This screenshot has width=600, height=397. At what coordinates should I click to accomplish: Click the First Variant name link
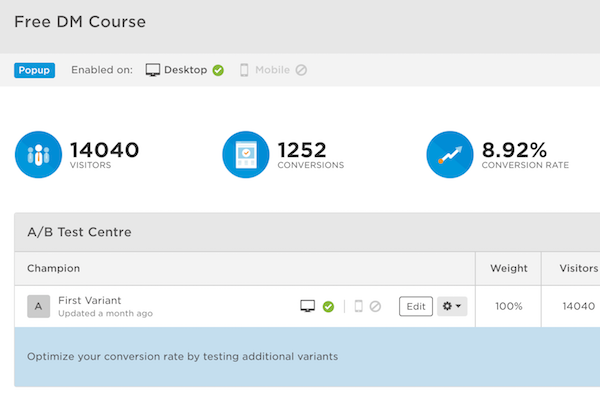[90, 301]
